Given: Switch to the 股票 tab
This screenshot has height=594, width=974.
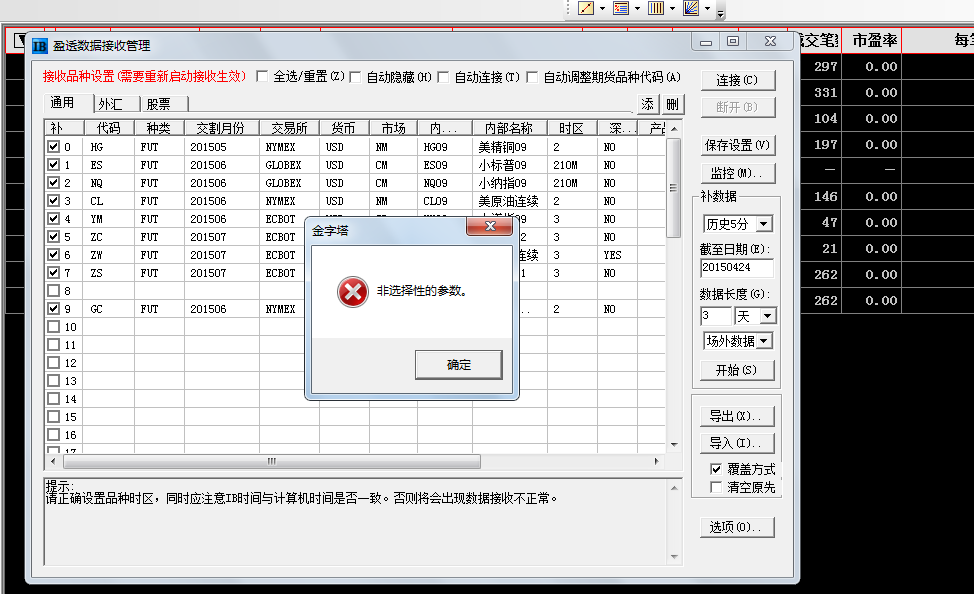Looking at the screenshot, I should (x=158, y=104).
